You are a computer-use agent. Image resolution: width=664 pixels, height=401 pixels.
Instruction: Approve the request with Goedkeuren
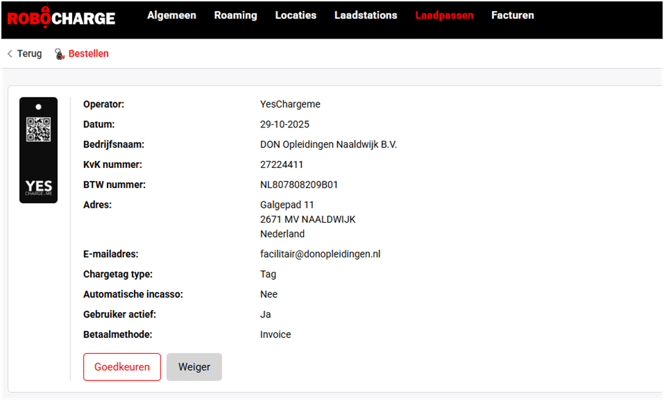coord(121,367)
